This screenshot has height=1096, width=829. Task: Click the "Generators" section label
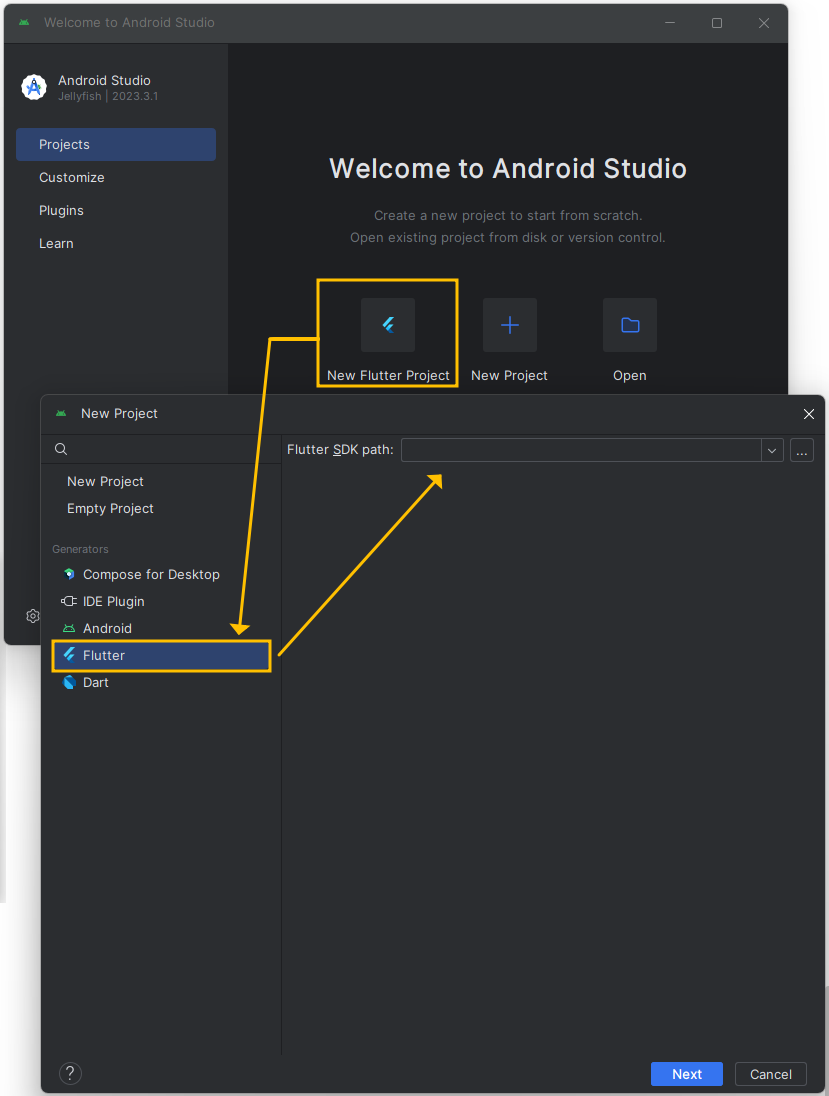[x=80, y=549]
